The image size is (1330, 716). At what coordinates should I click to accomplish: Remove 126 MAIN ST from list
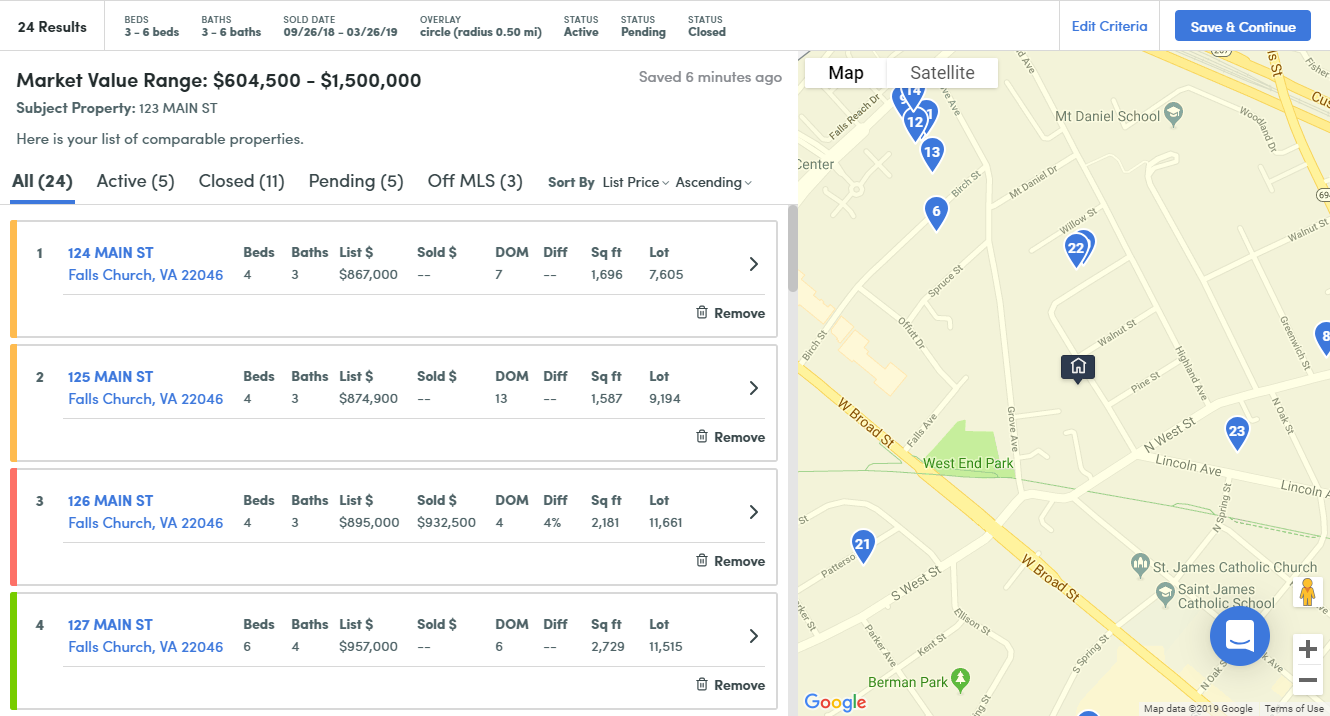point(730,561)
